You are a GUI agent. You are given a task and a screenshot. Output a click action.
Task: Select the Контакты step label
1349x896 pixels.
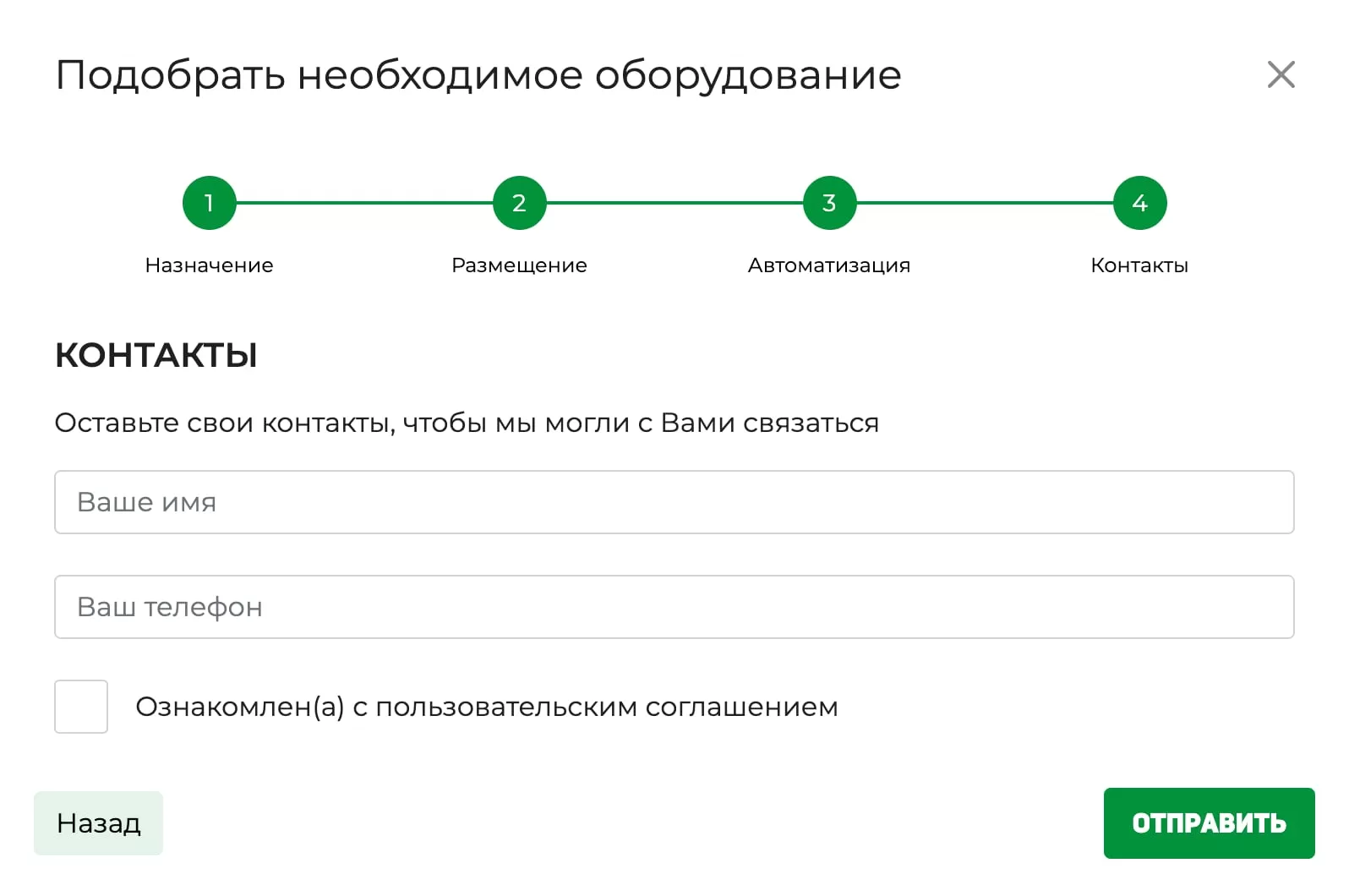1139,265
